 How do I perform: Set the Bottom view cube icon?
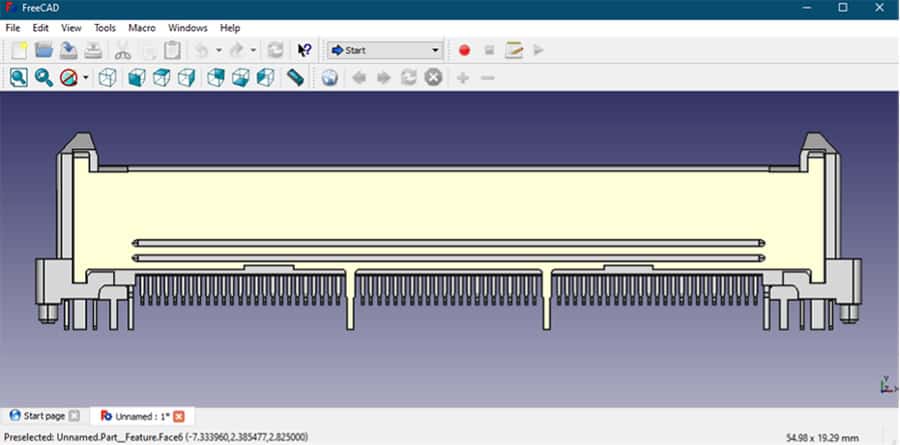pyautogui.click(x=240, y=78)
